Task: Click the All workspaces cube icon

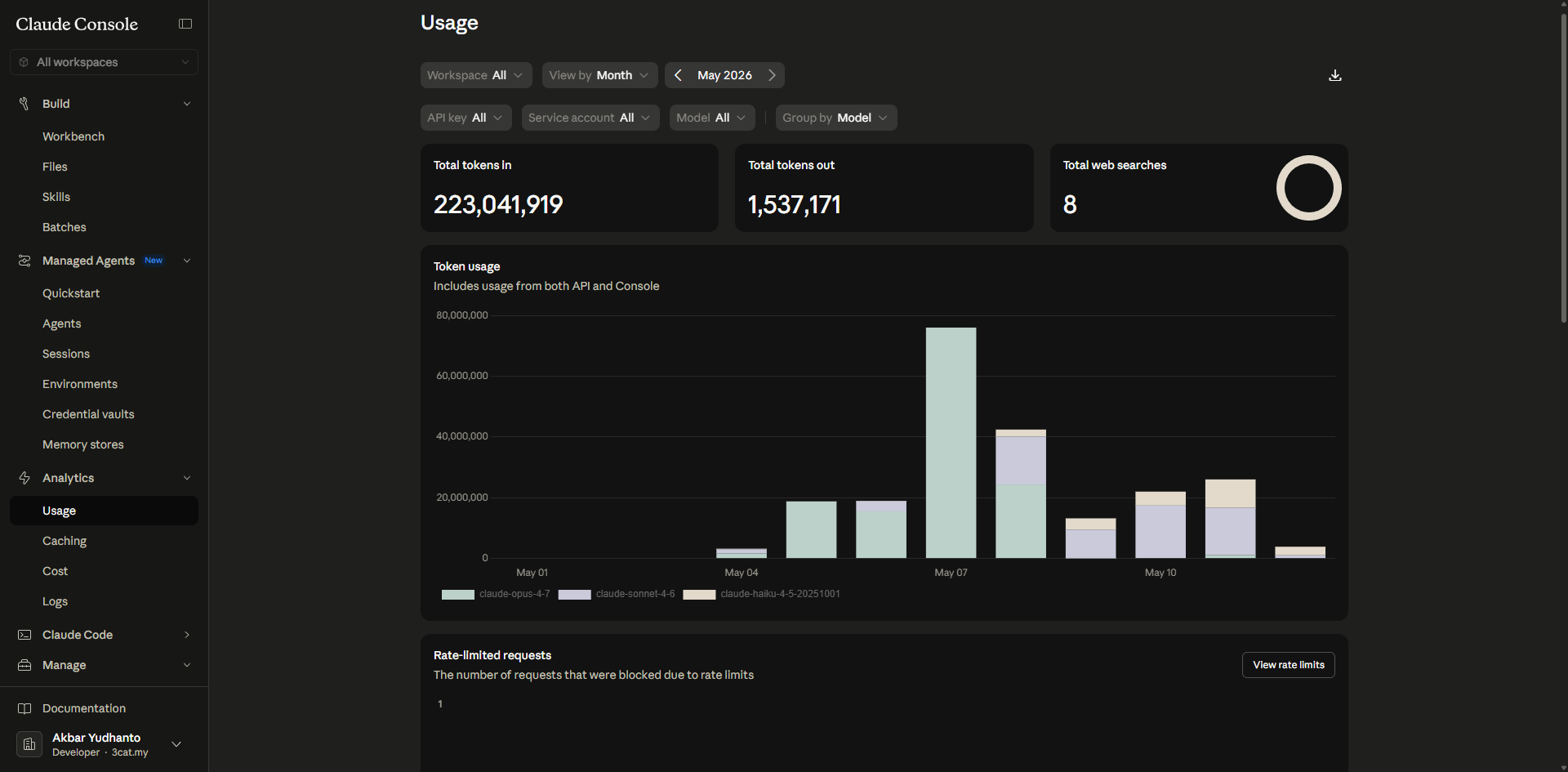Action: [24, 62]
